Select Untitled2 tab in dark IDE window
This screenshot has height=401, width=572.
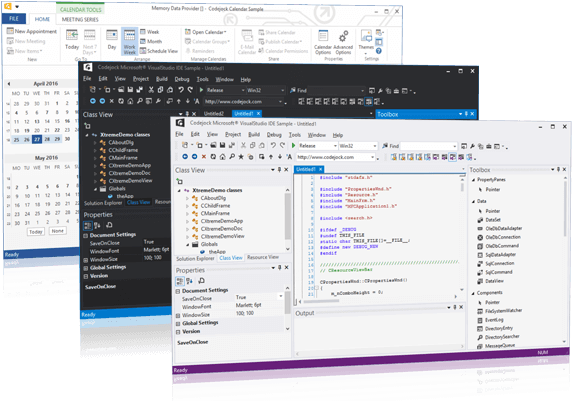[214, 113]
